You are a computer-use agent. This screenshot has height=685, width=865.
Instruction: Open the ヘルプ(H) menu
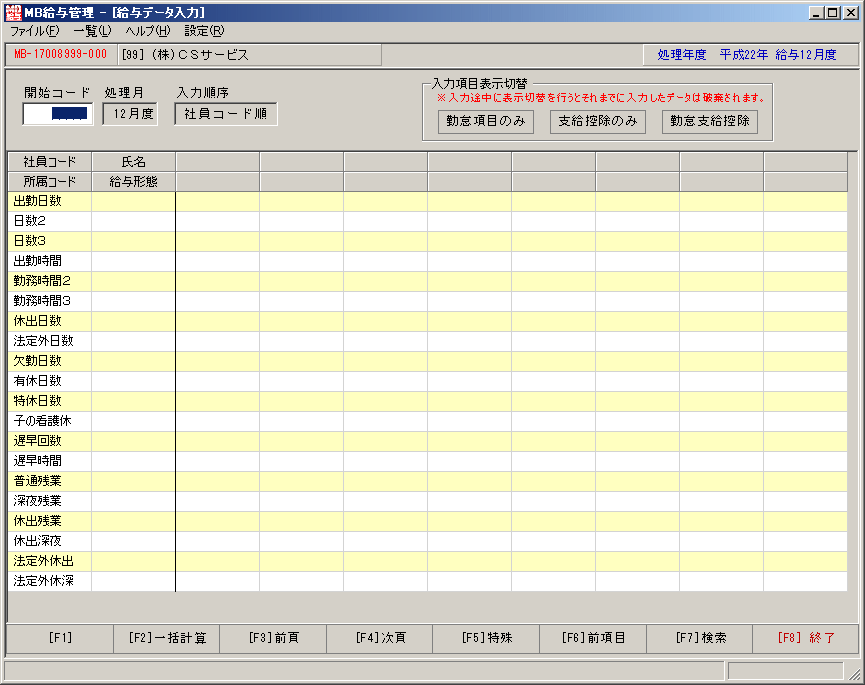148,31
